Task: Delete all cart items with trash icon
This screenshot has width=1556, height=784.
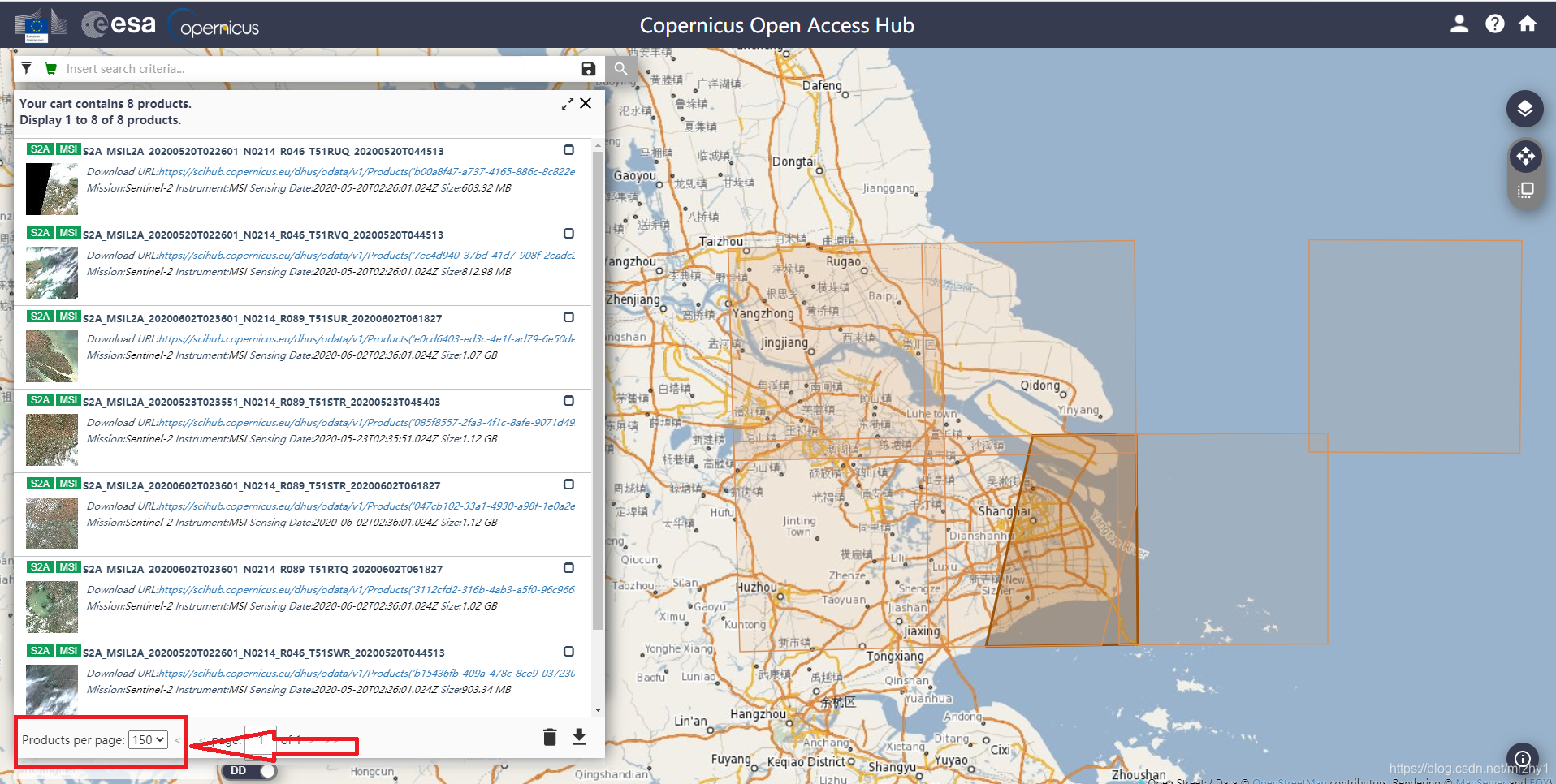Action: click(550, 737)
